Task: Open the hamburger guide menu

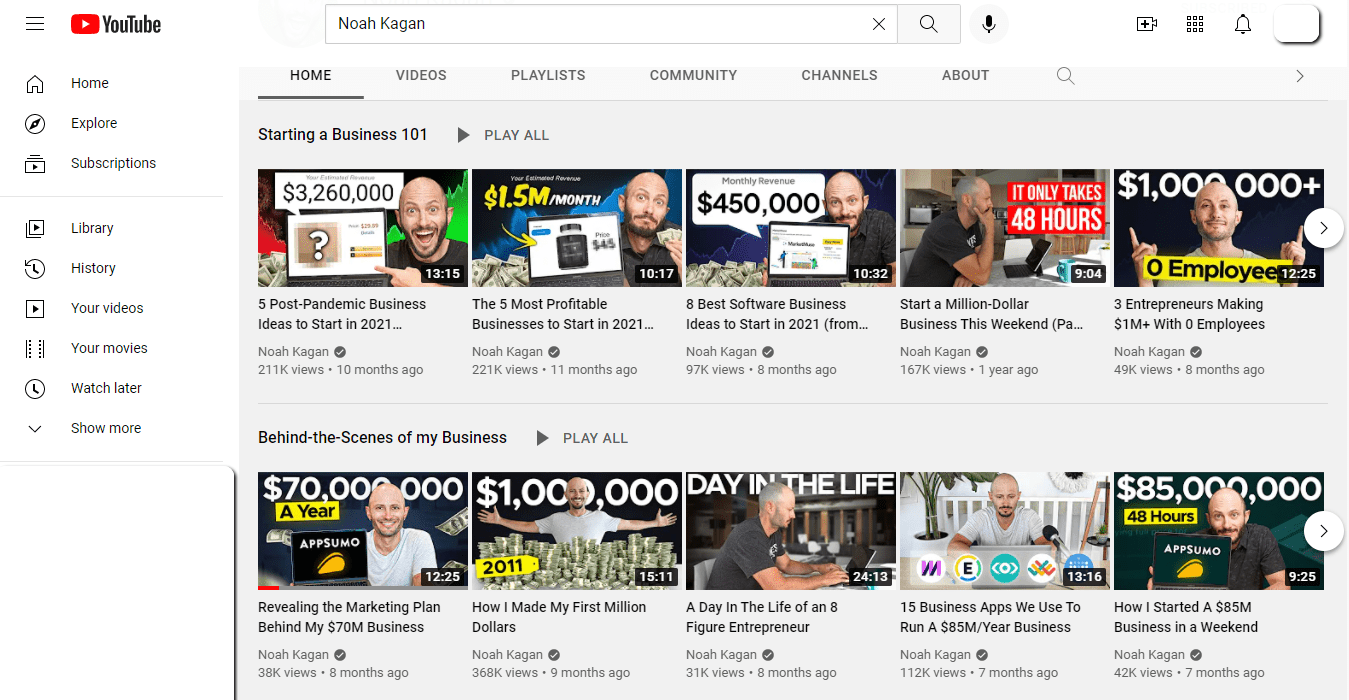Action: coord(35,24)
